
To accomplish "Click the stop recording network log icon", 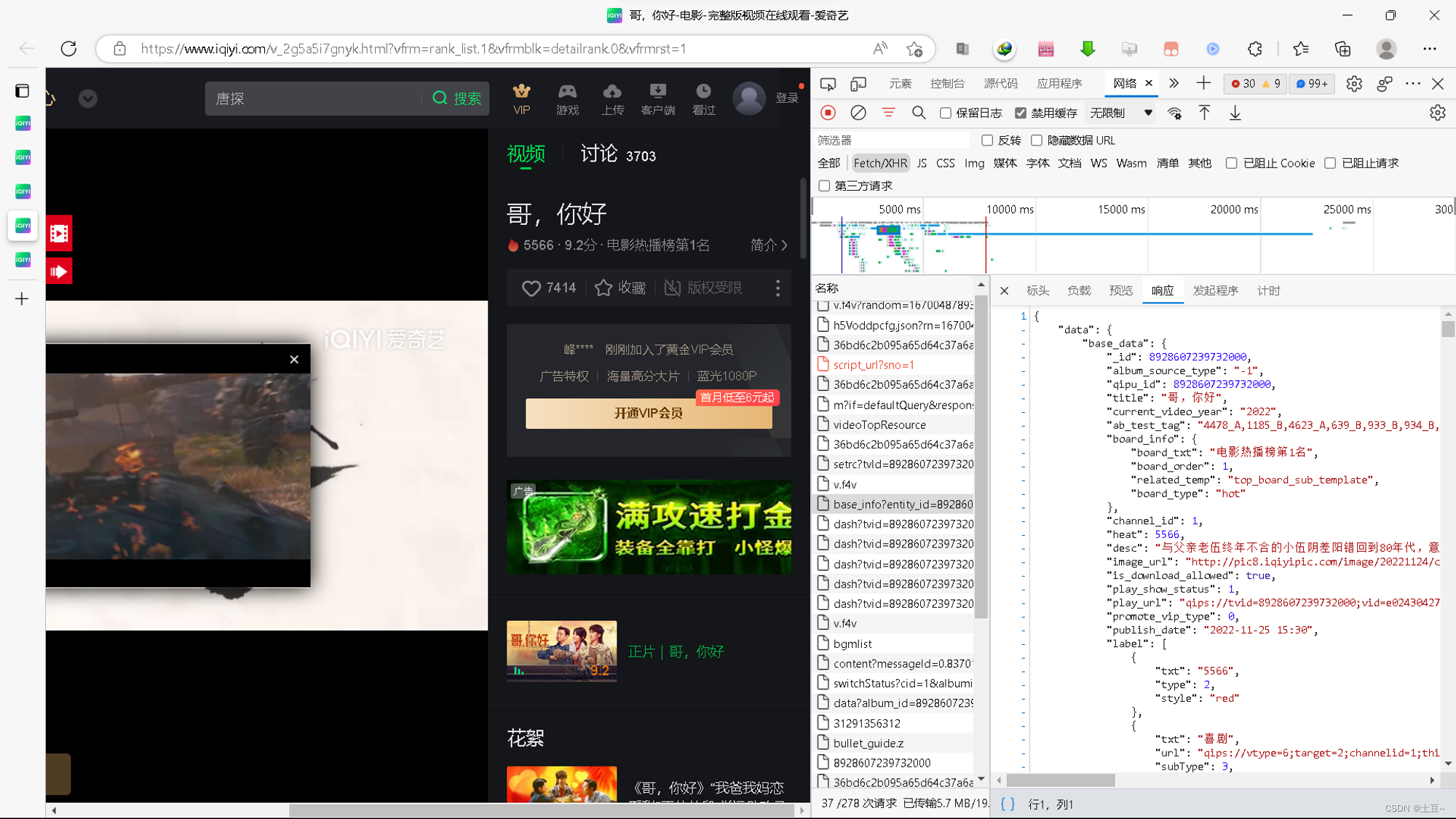I will [828, 113].
